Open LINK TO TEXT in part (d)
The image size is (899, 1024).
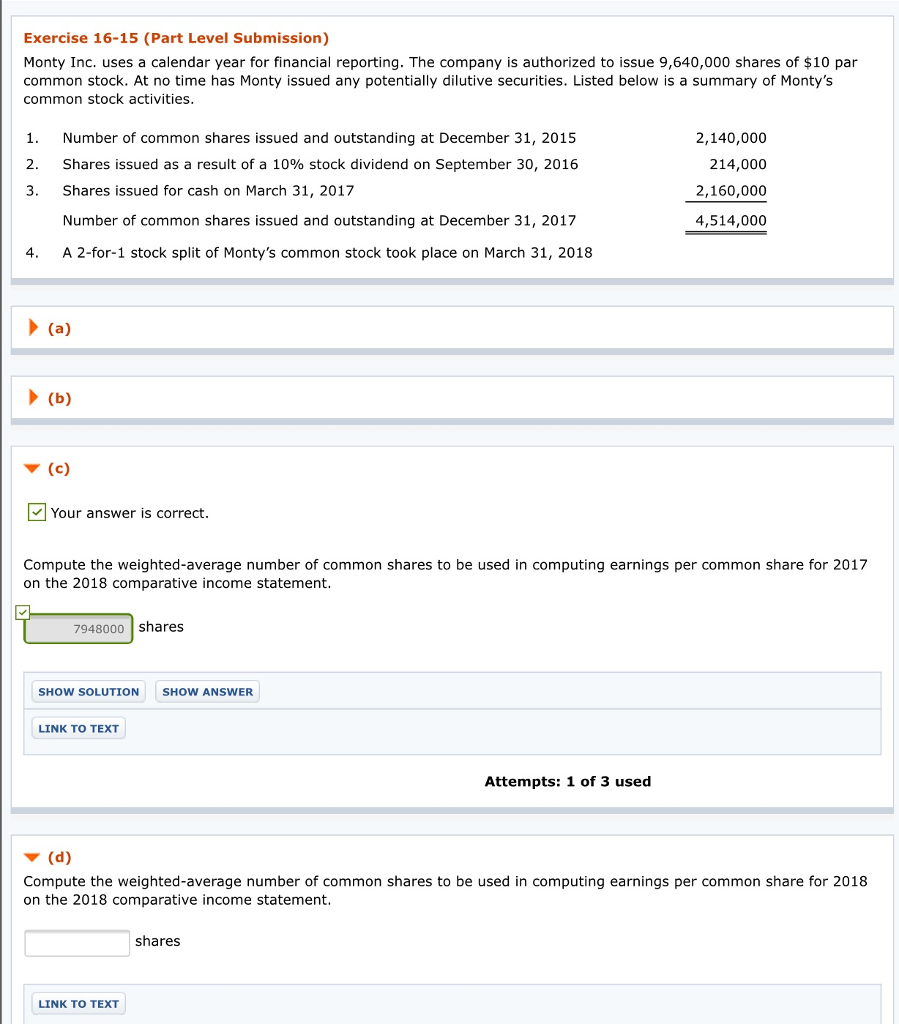coord(78,1003)
